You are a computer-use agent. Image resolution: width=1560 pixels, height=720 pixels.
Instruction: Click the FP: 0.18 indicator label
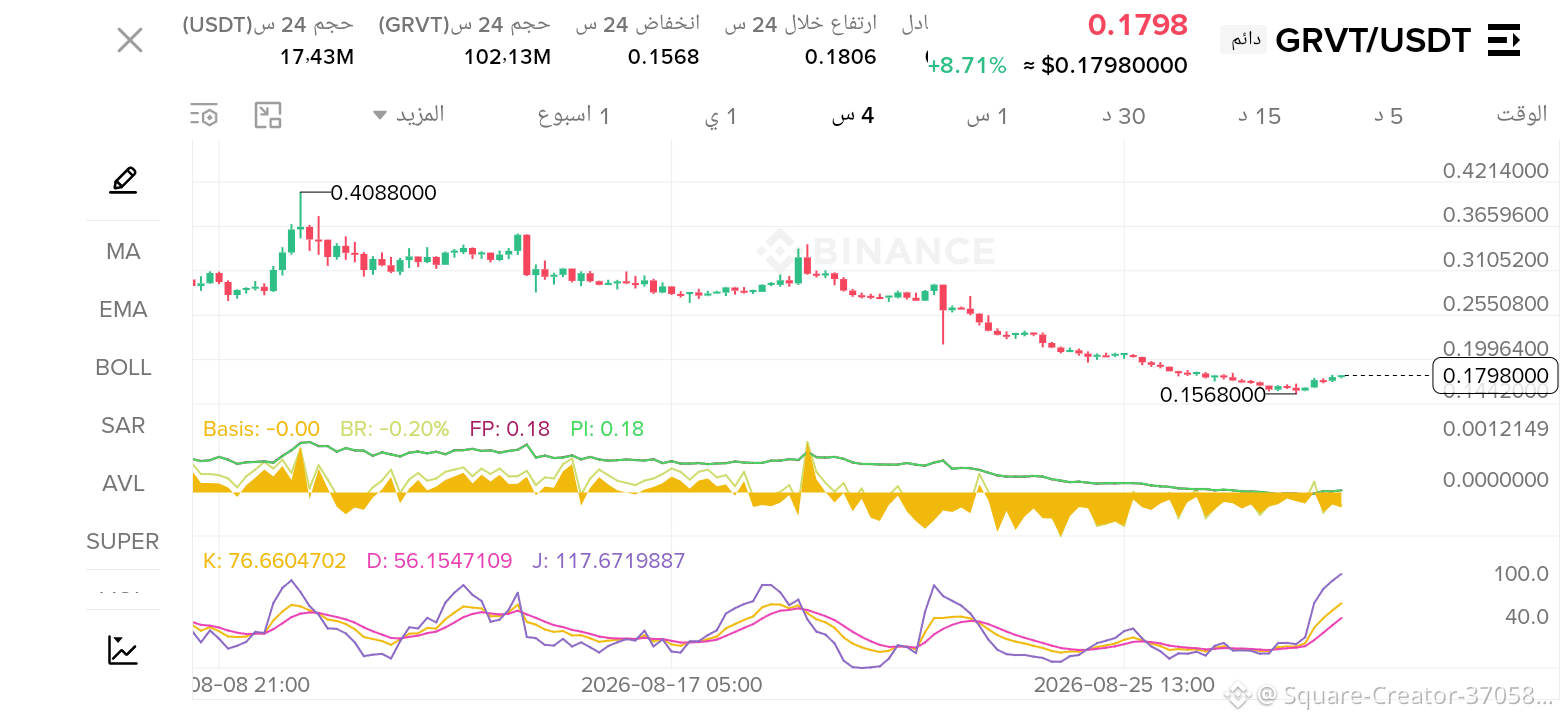[510, 429]
